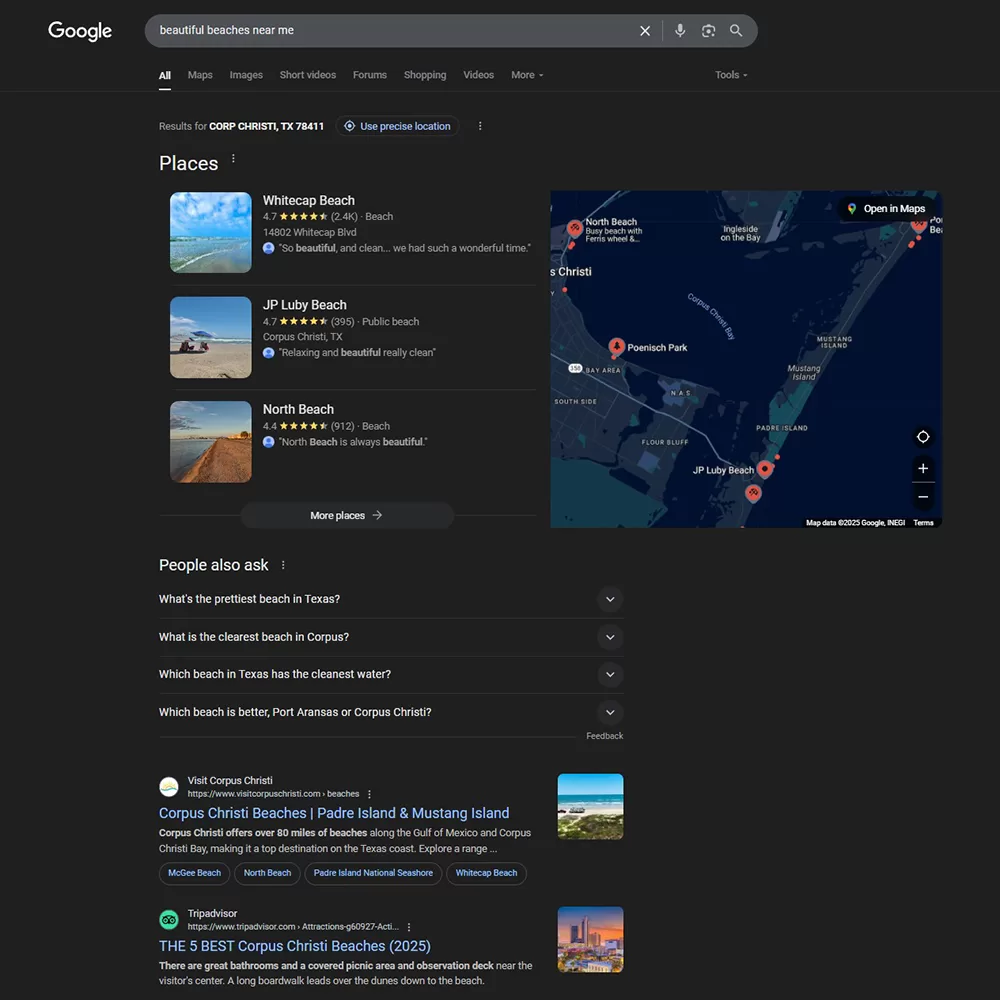Select JP Luby Beach map pin
Image resolution: width=1000 pixels, height=1000 pixels.
pos(765,470)
